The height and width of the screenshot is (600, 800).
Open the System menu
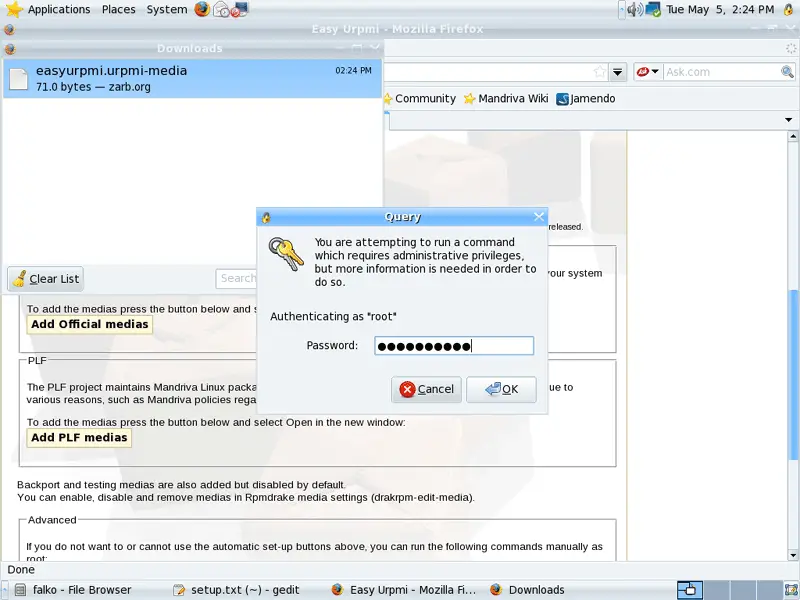pyautogui.click(x=167, y=9)
